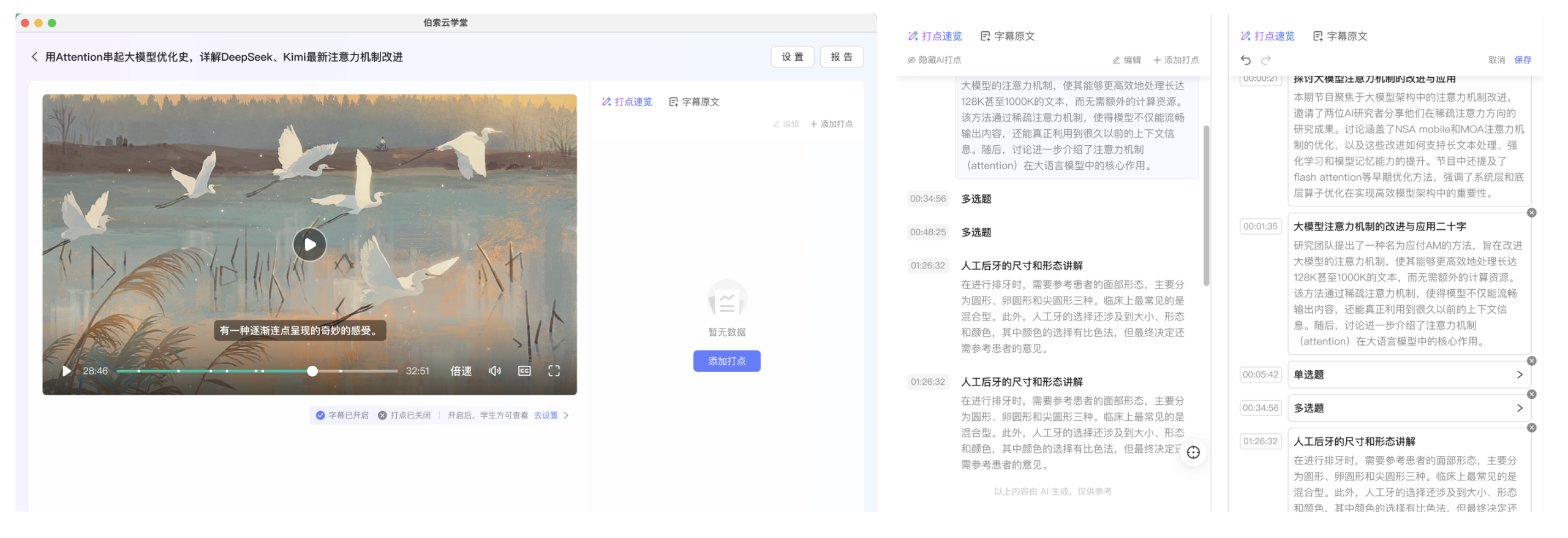Toggle the 字幕已开启 subtitle status
The image size is (1568, 538).
[342, 415]
